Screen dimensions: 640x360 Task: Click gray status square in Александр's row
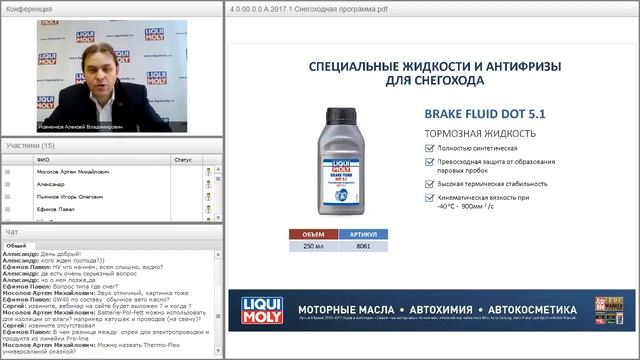[7, 184]
